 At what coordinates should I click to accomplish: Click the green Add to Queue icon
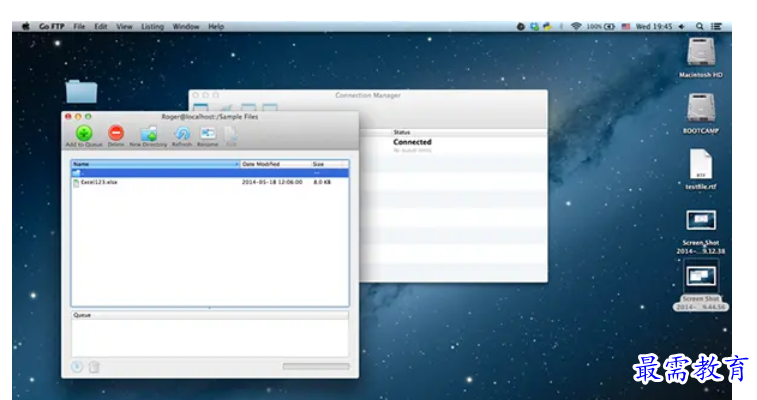(84, 133)
